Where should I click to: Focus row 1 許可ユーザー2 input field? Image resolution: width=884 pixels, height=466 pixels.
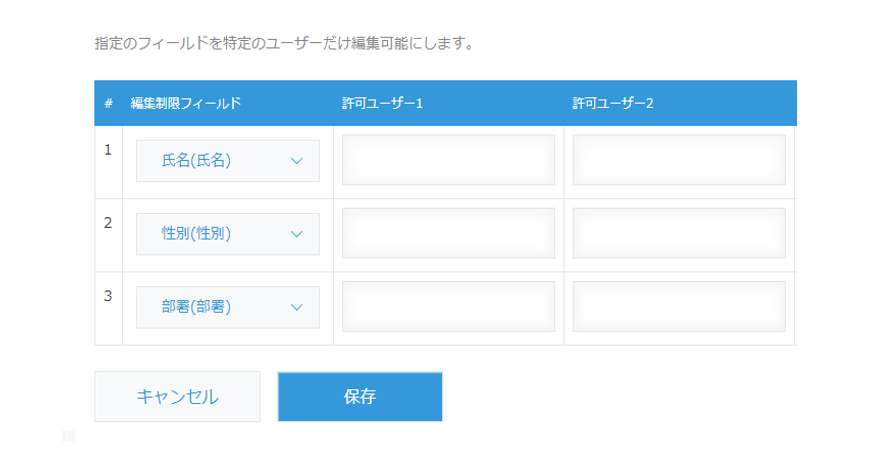679,159
